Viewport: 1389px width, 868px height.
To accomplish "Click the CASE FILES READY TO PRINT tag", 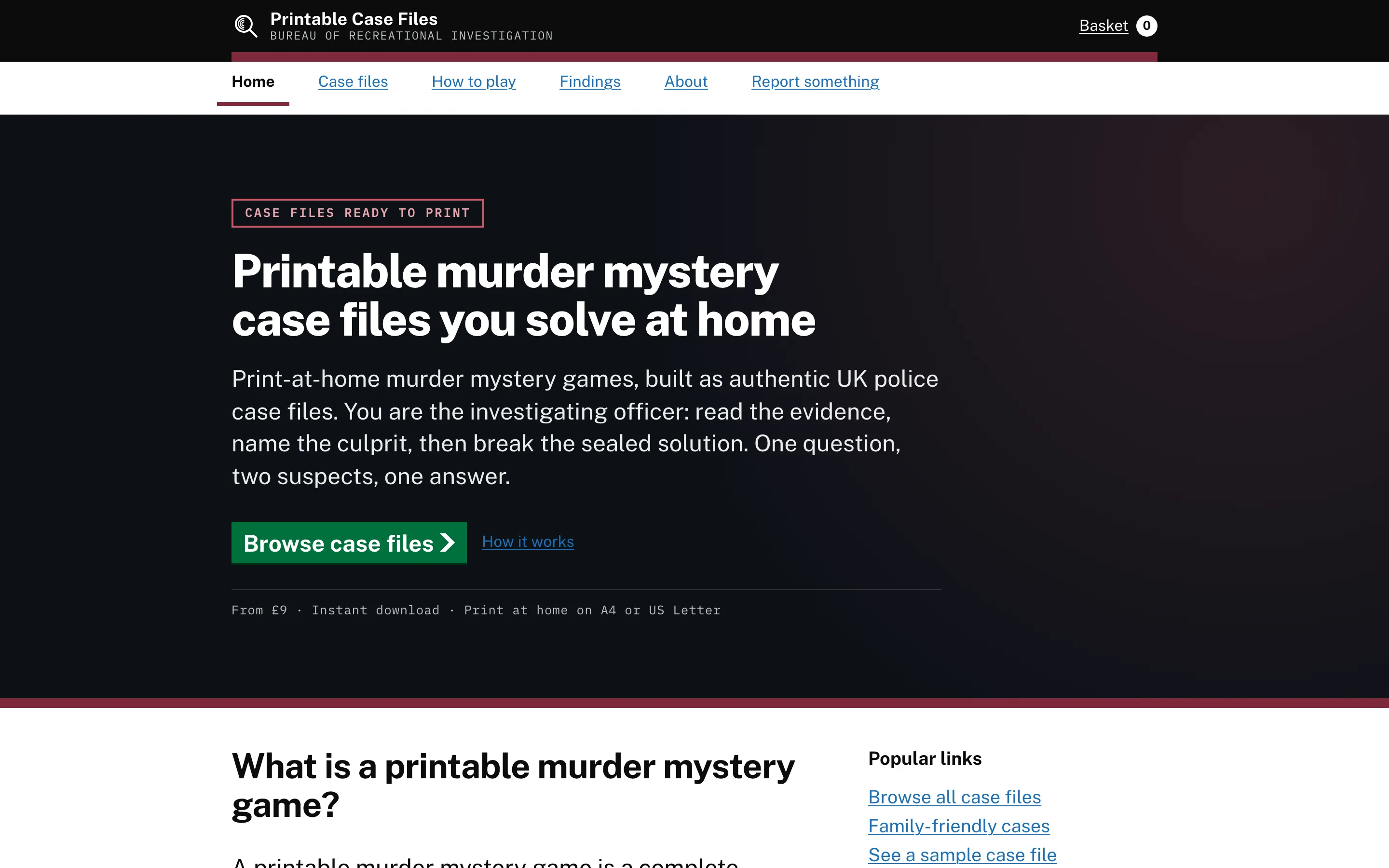I will point(357,213).
